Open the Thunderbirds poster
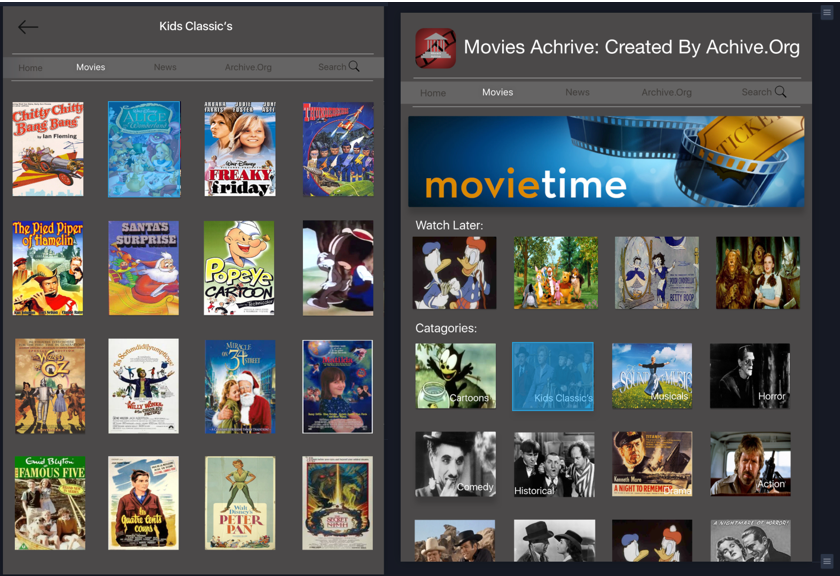The image size is (840, 576). [338, 149]
